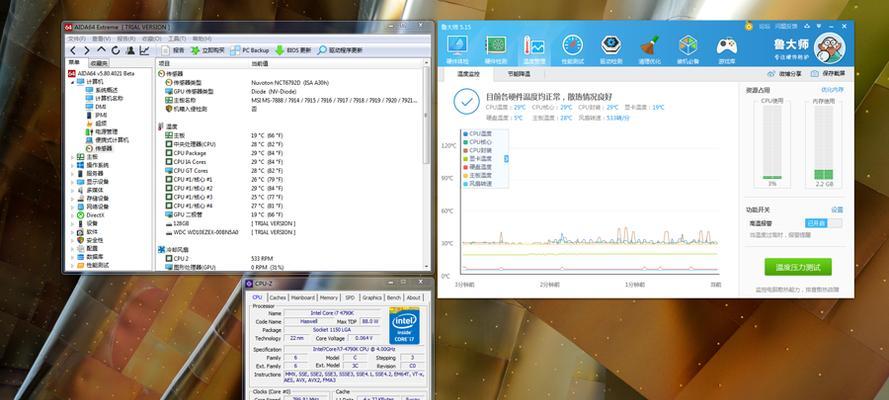Click AIDA64 user-silhouette toolbar icon

(130, 50)
